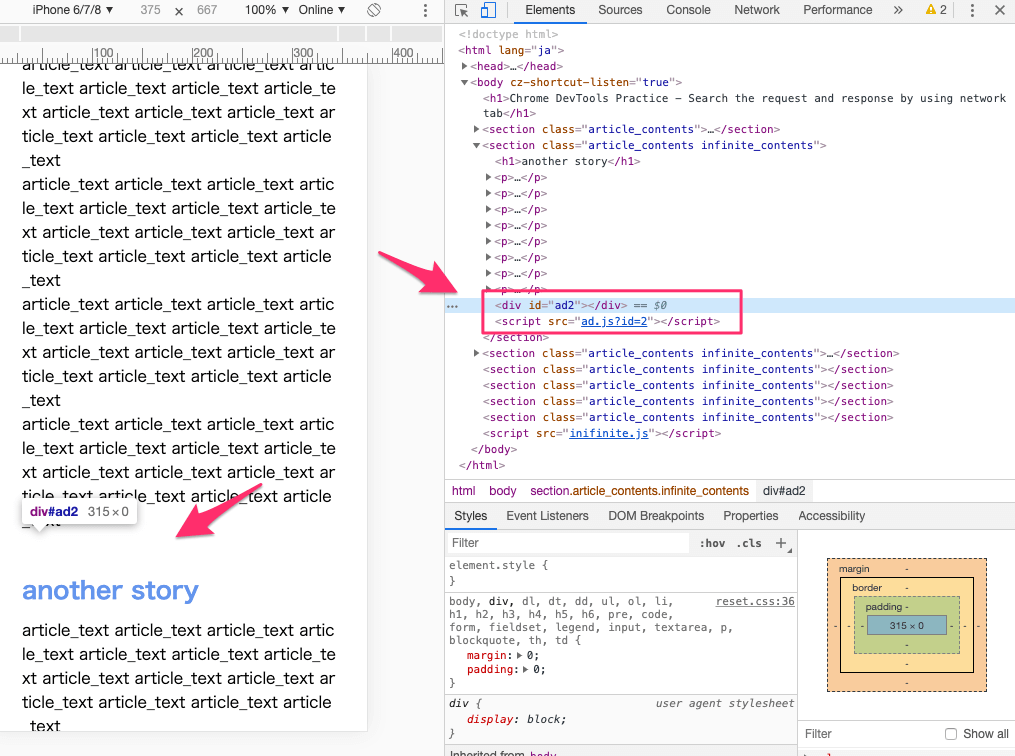
Task: Toggle the .cls class editor button
Action: (748, 543)
